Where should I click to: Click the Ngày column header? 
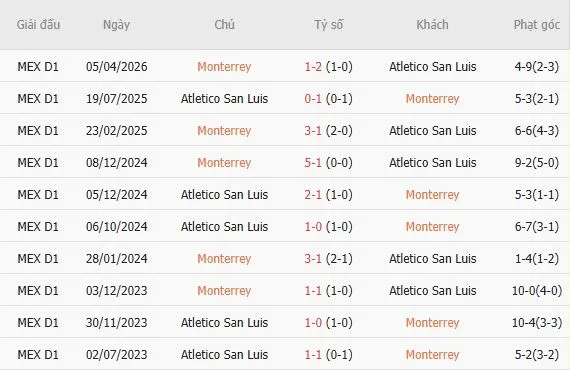coord(116,25)
